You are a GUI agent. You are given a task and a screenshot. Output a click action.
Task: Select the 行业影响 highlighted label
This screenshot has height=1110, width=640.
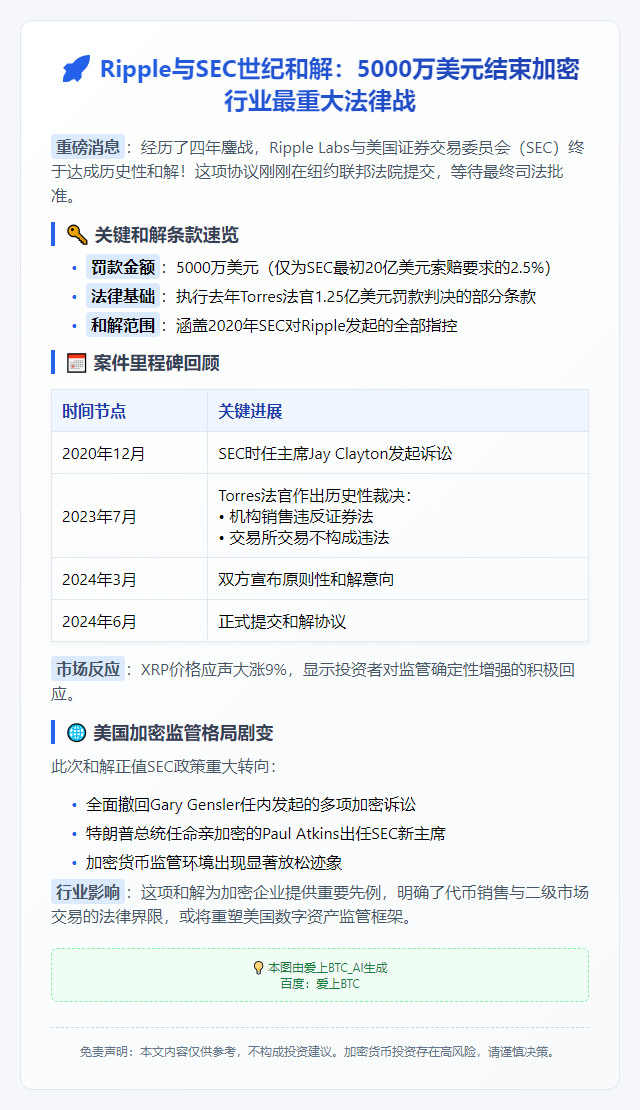[88, 892]
